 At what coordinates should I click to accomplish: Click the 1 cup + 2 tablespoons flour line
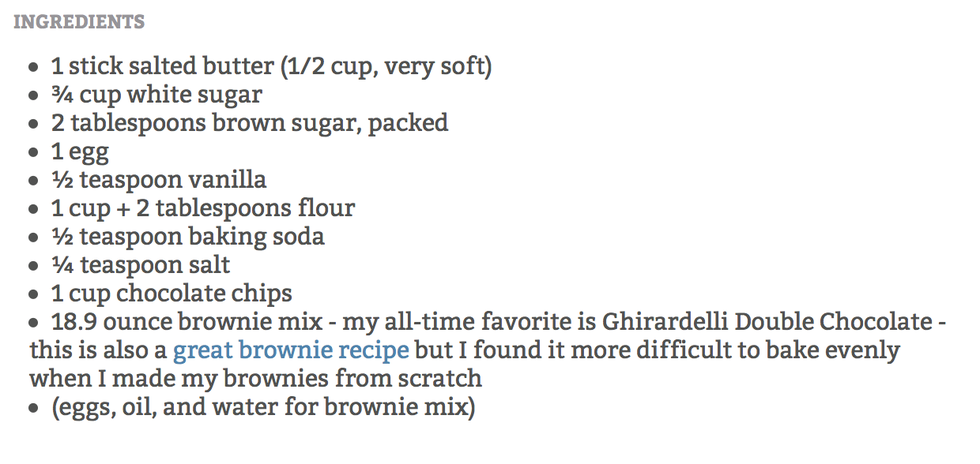point(203,209)
